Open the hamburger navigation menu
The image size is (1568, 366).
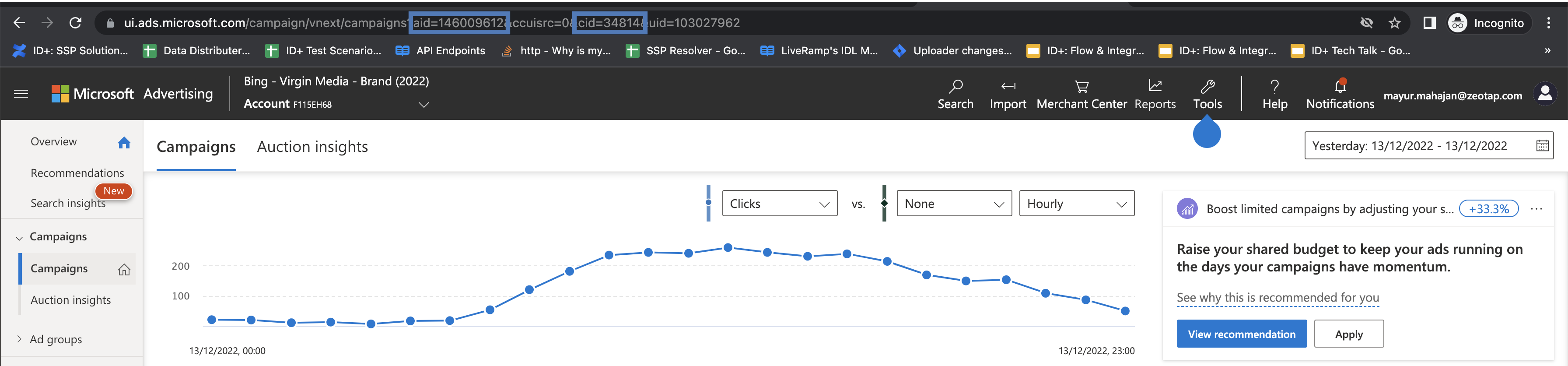(21, 93)
